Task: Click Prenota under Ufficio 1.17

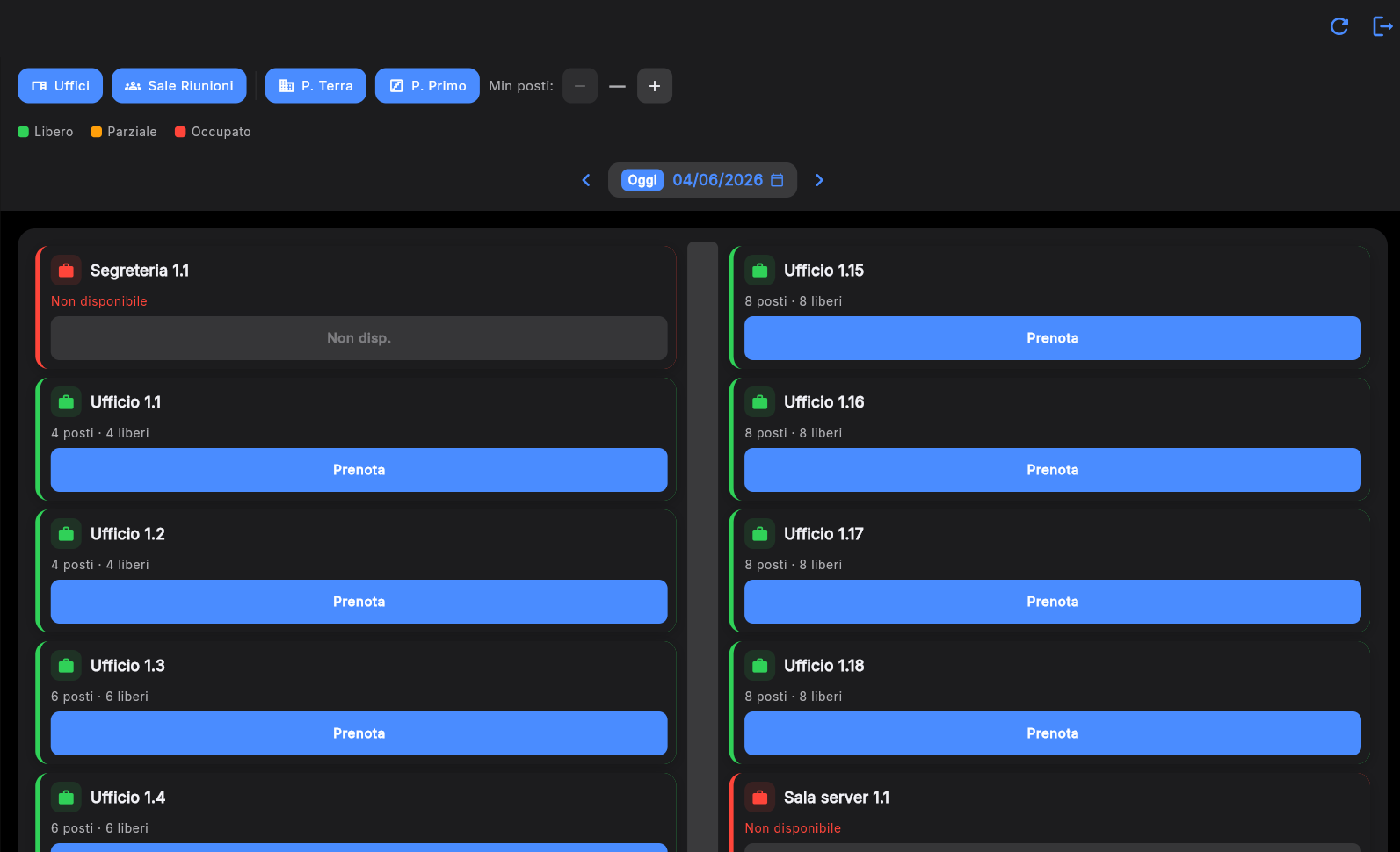Action: pyautogui.click(x=1053, y=602)
